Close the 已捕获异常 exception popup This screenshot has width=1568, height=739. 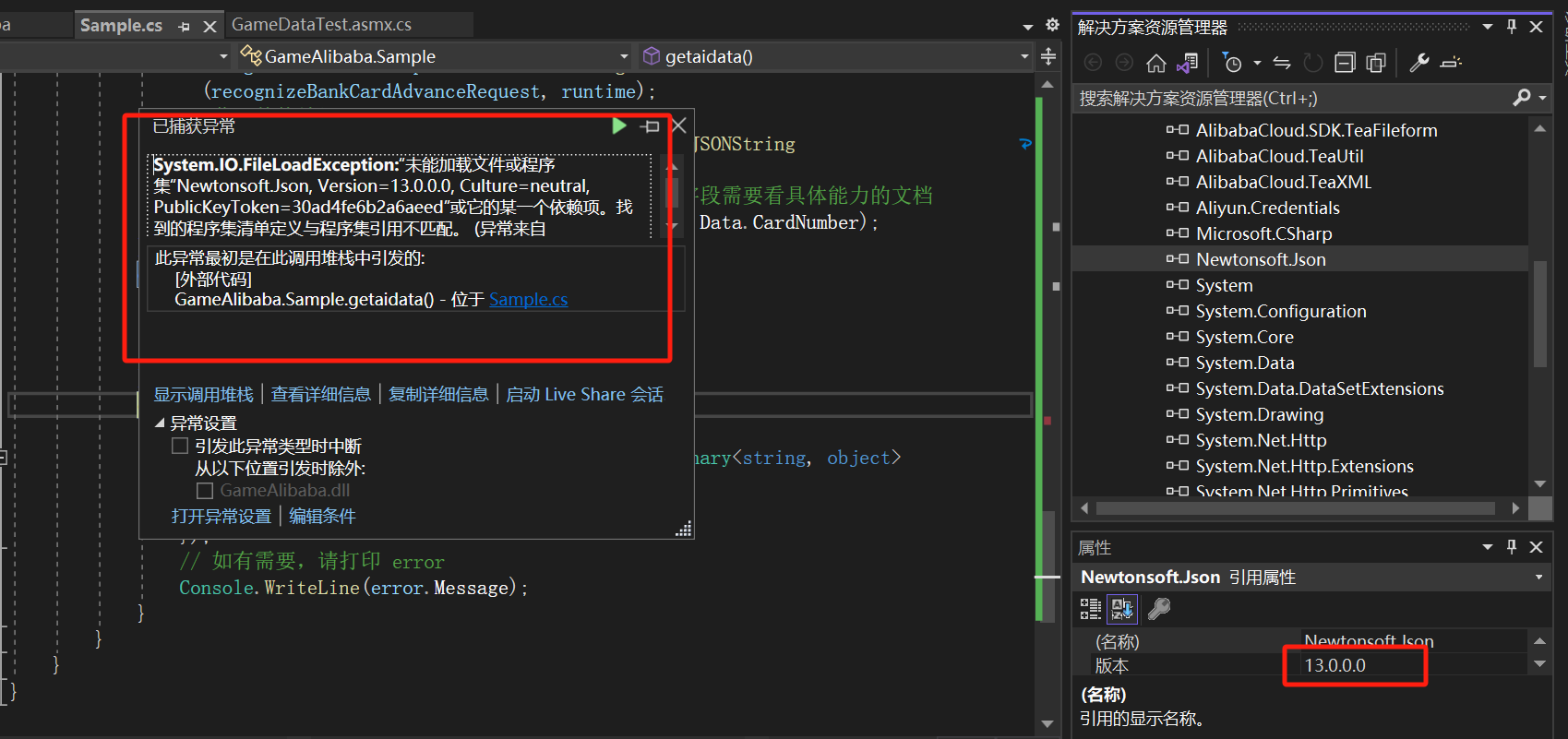coord(678,125)
